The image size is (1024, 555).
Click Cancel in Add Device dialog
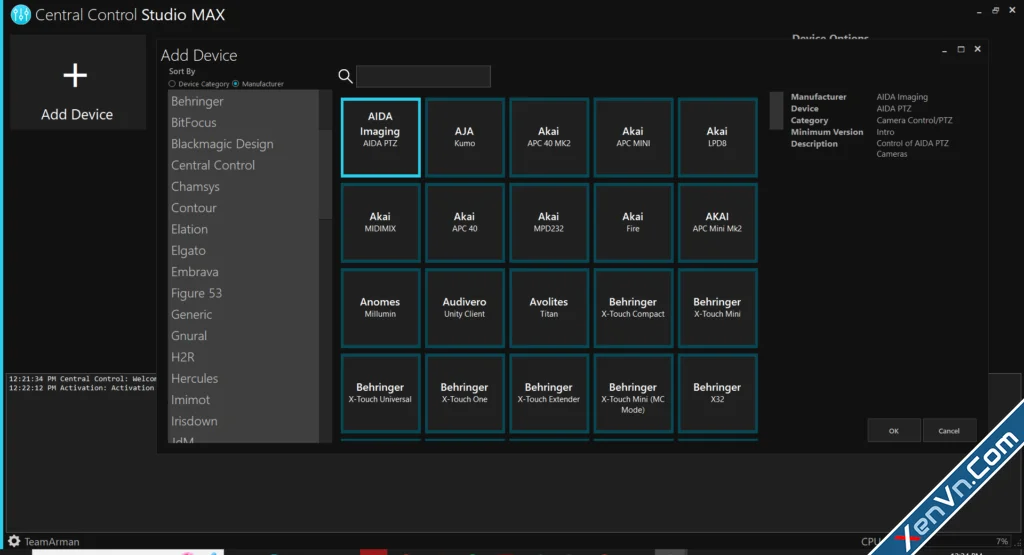click(949, 431)
